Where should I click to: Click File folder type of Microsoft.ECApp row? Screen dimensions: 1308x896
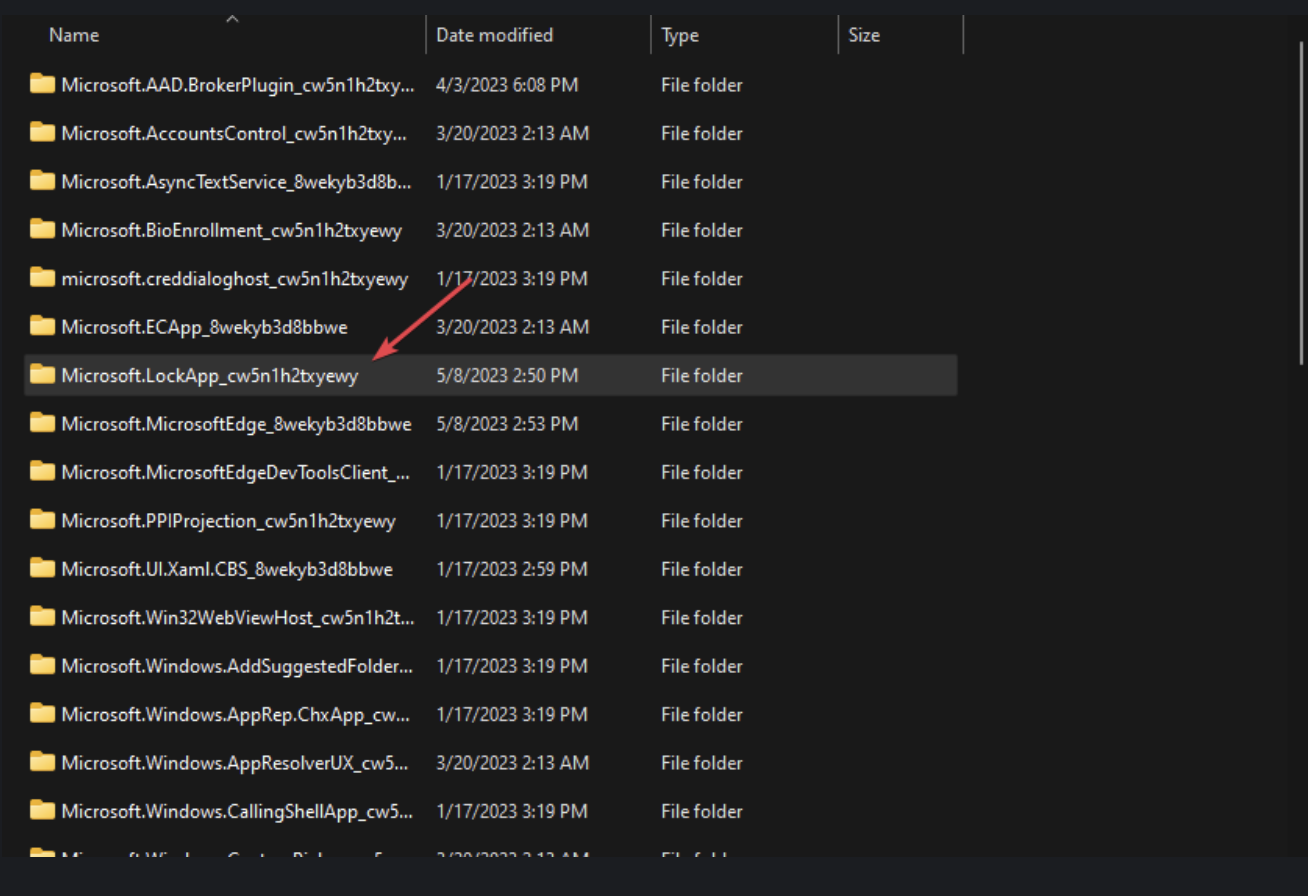[701, 327]
